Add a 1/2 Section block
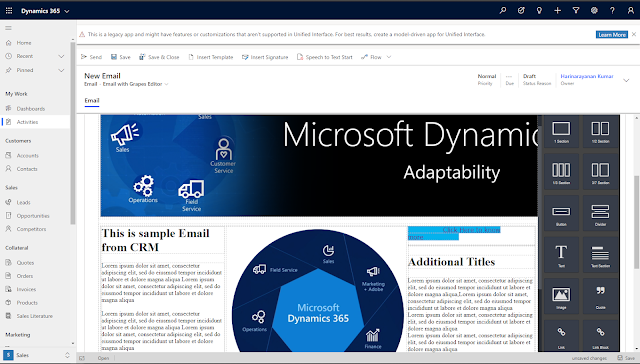640x364 pixels. click(x=600, y=131)
